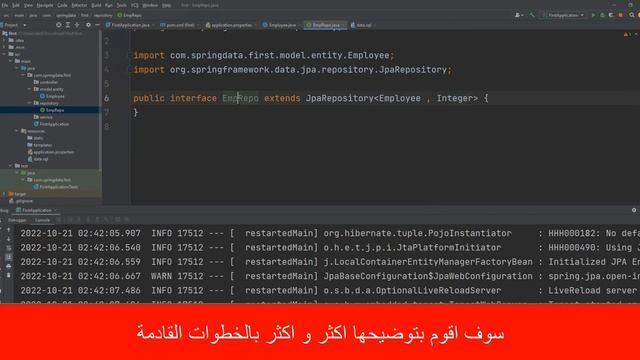The height and width of the screenshot is (360, 640).
Task: Click the repository breadcrumb in navigation bar
Action: click(103, 15)
